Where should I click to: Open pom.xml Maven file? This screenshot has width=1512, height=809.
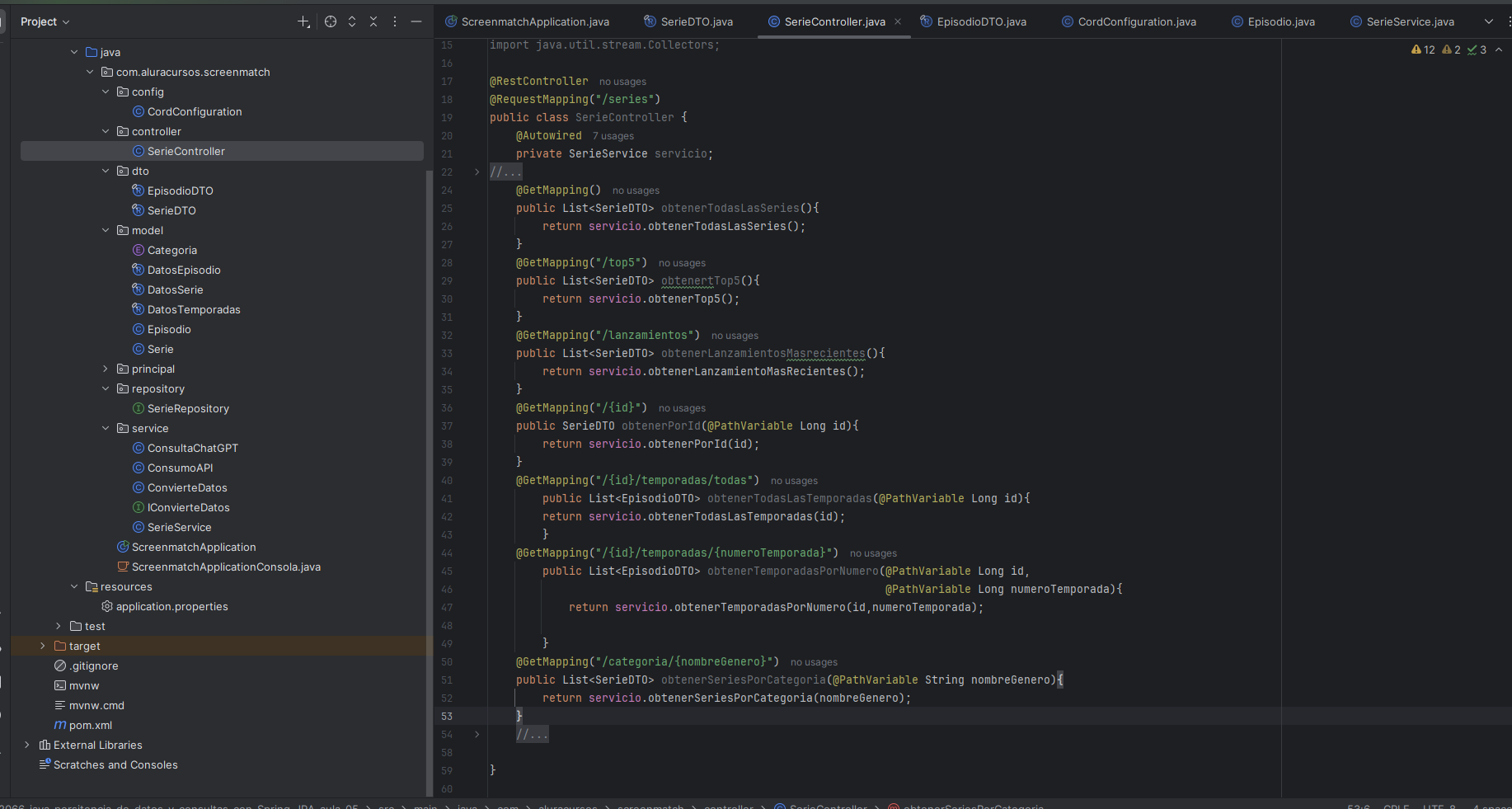click(x=90, y=725)
